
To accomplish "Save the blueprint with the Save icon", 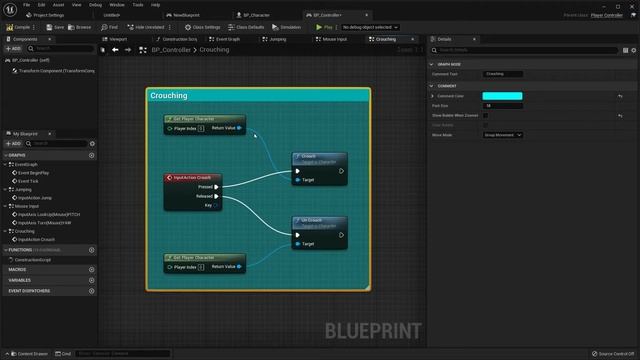I will pos(55,27).
